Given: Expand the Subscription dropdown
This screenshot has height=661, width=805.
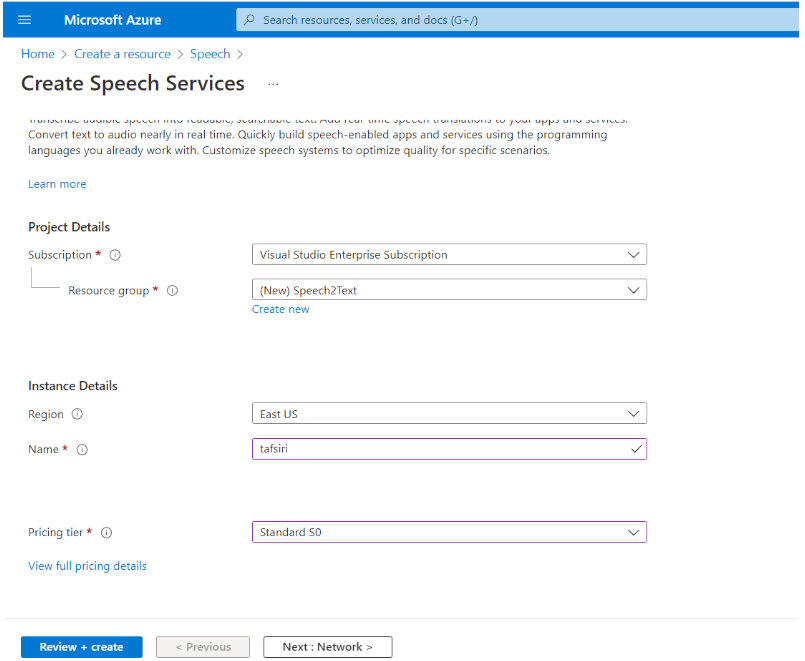Looking at the screenshot, I should click(x=448, y=255).
